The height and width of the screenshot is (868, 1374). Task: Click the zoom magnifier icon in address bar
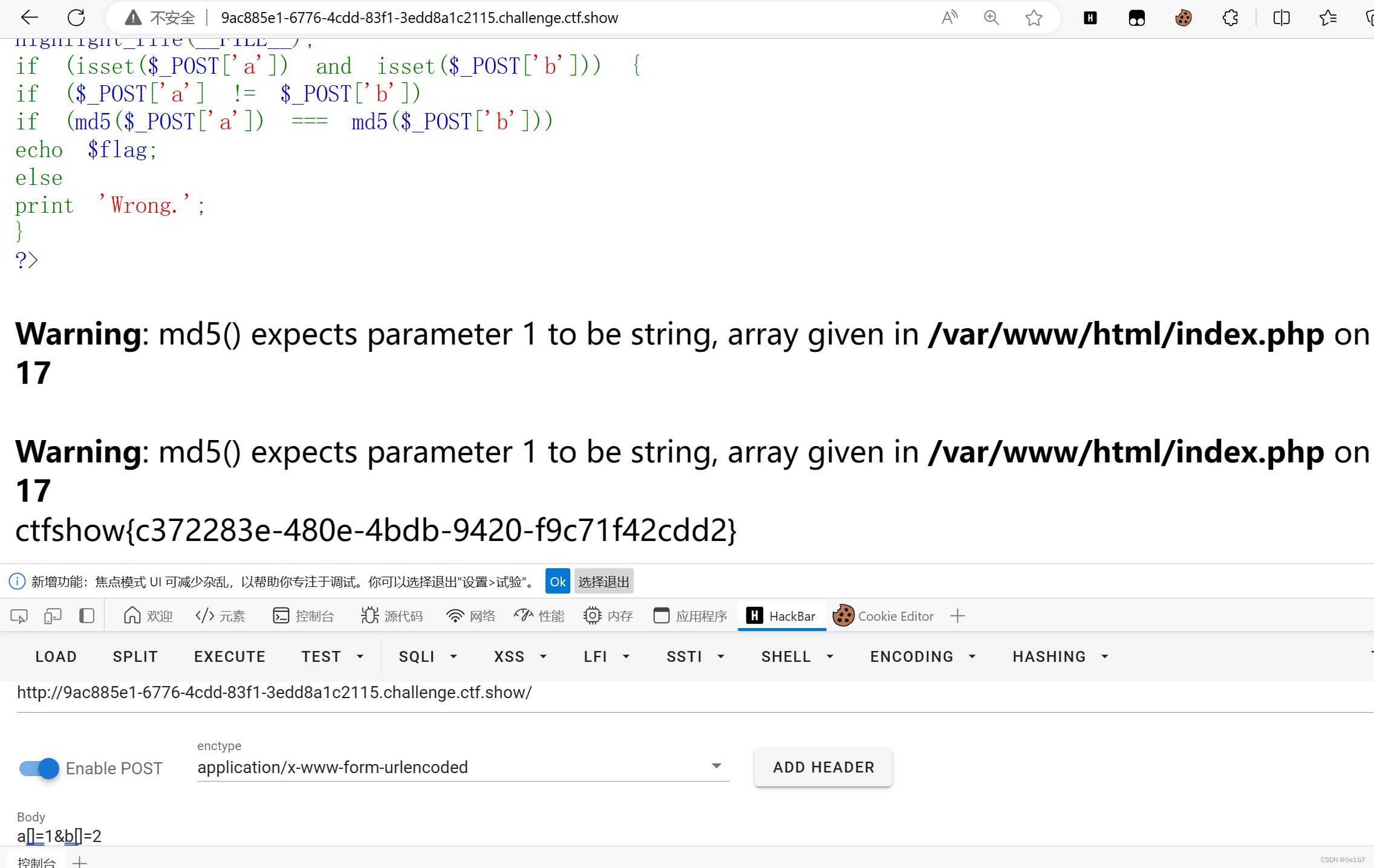[991, 18]
